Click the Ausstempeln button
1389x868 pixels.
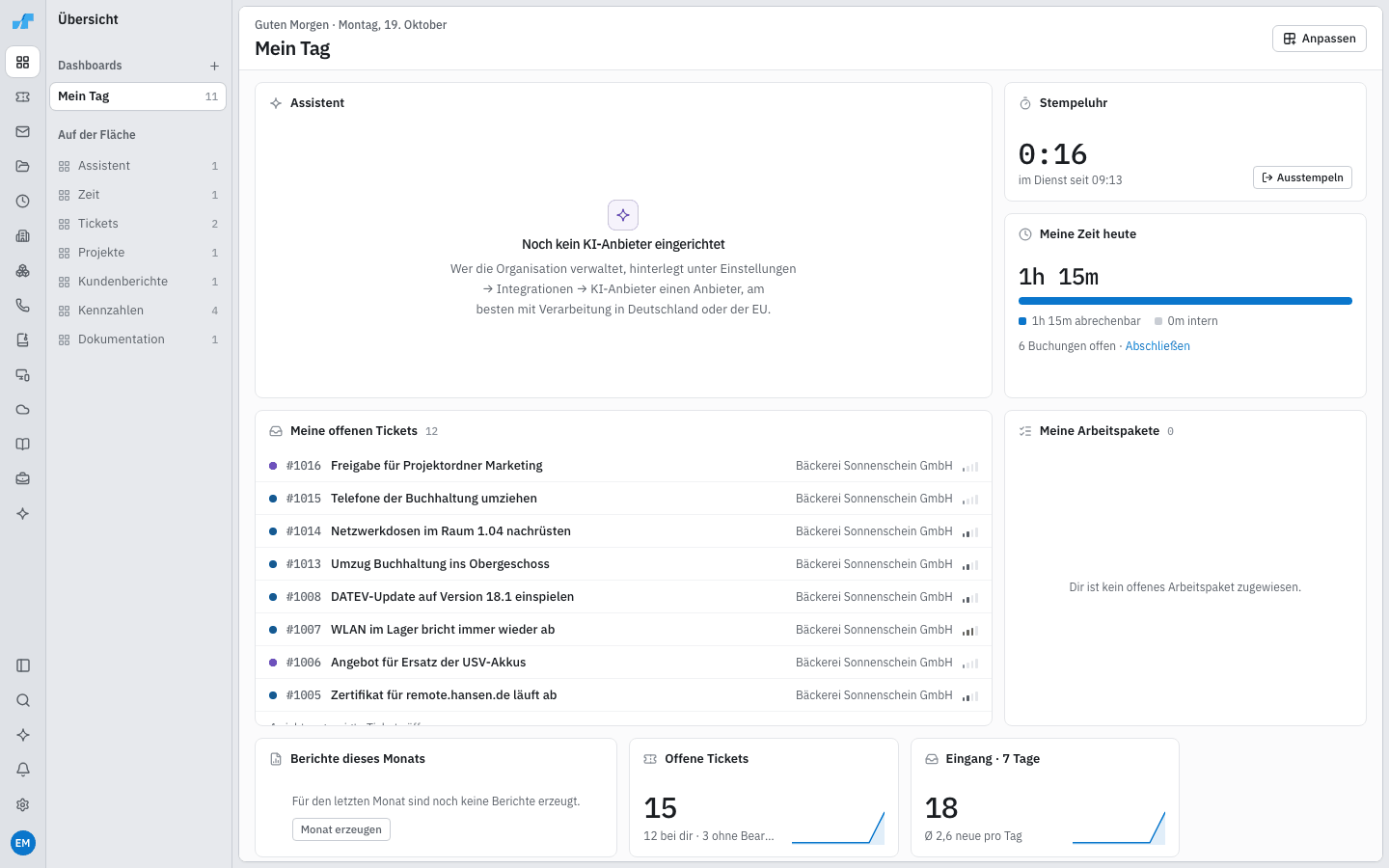(x=1302, y=177)
